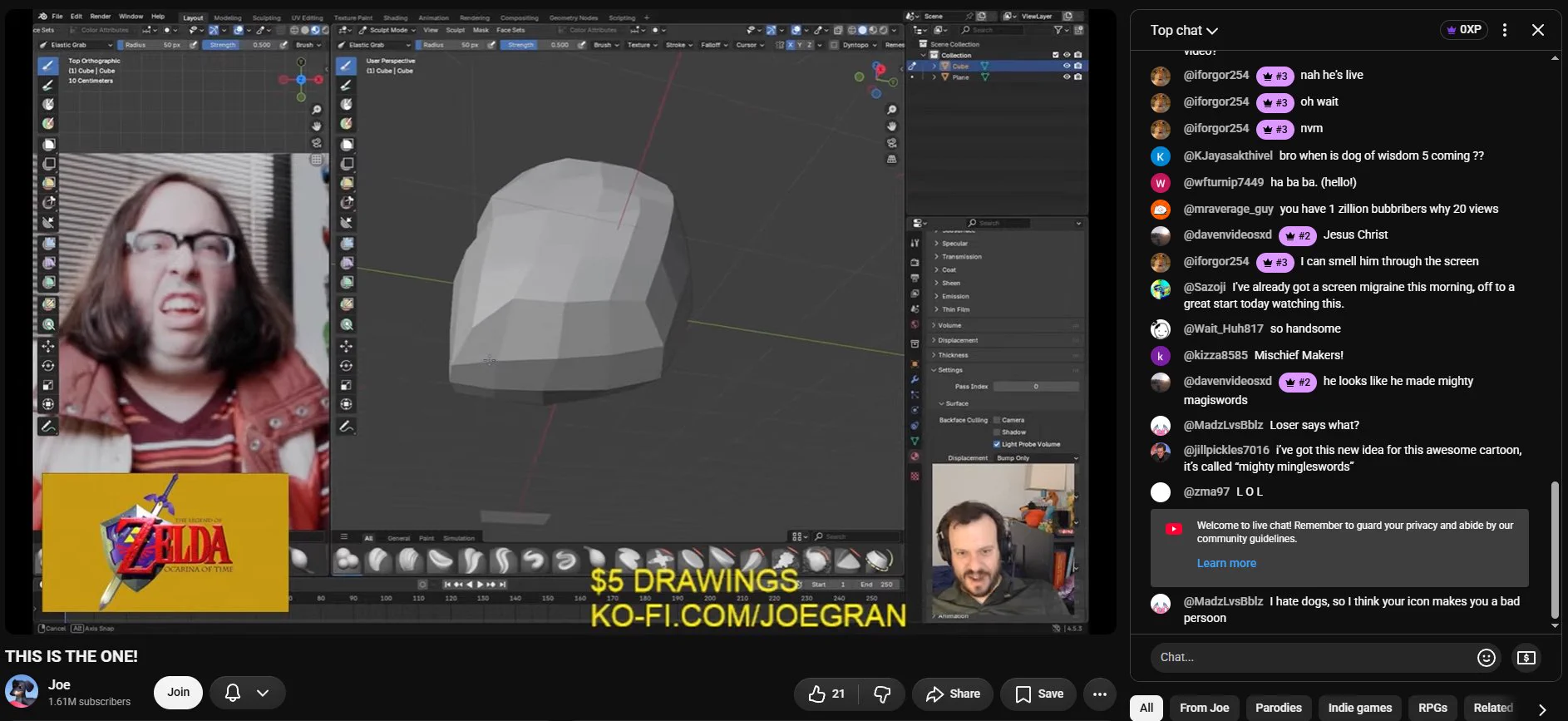Click the hand pan icon in Blender viewport

click(891, 126)
